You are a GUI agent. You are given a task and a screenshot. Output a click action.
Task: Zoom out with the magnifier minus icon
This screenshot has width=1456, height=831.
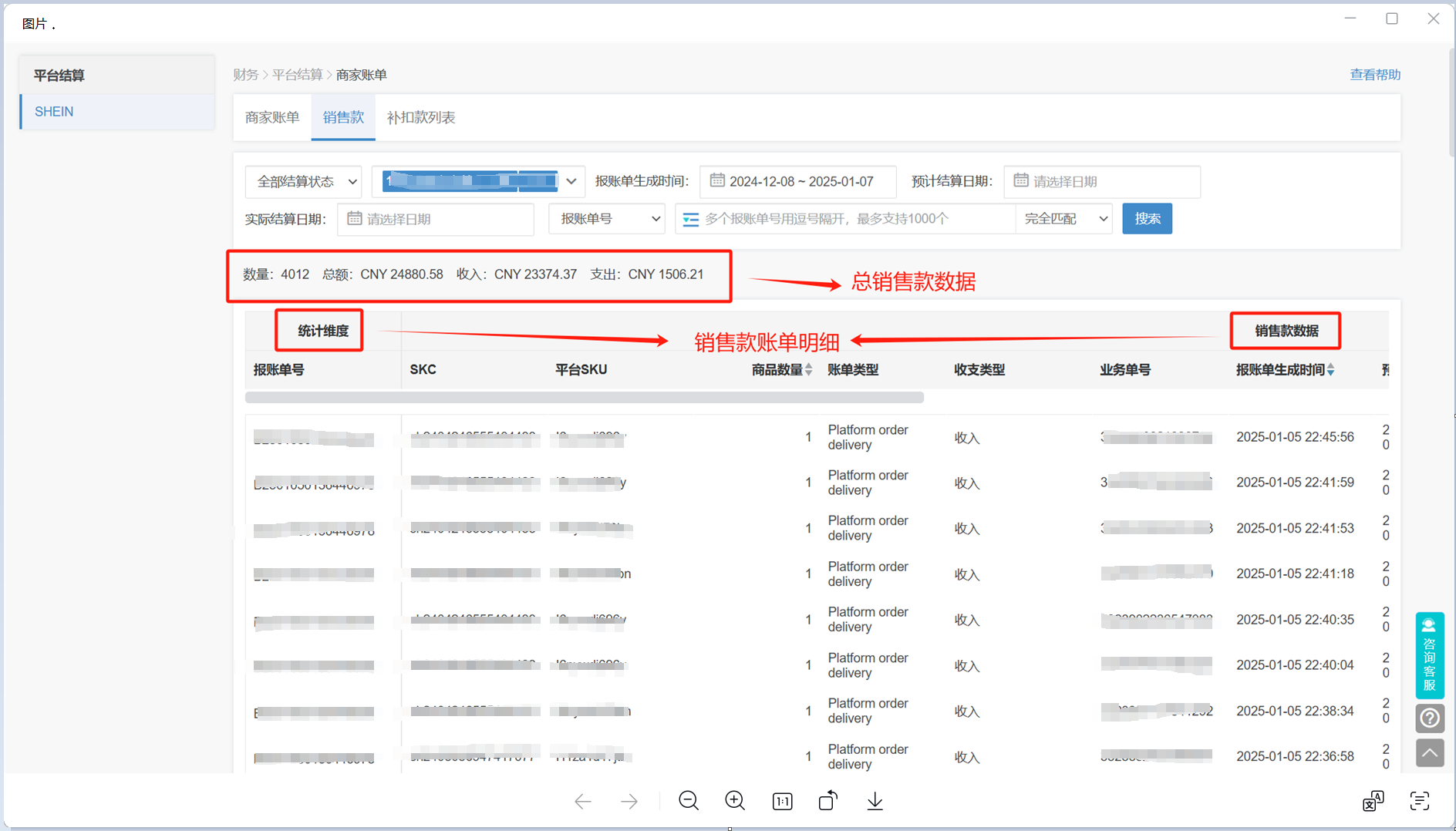pyautogui.click(x=689, y=801)
